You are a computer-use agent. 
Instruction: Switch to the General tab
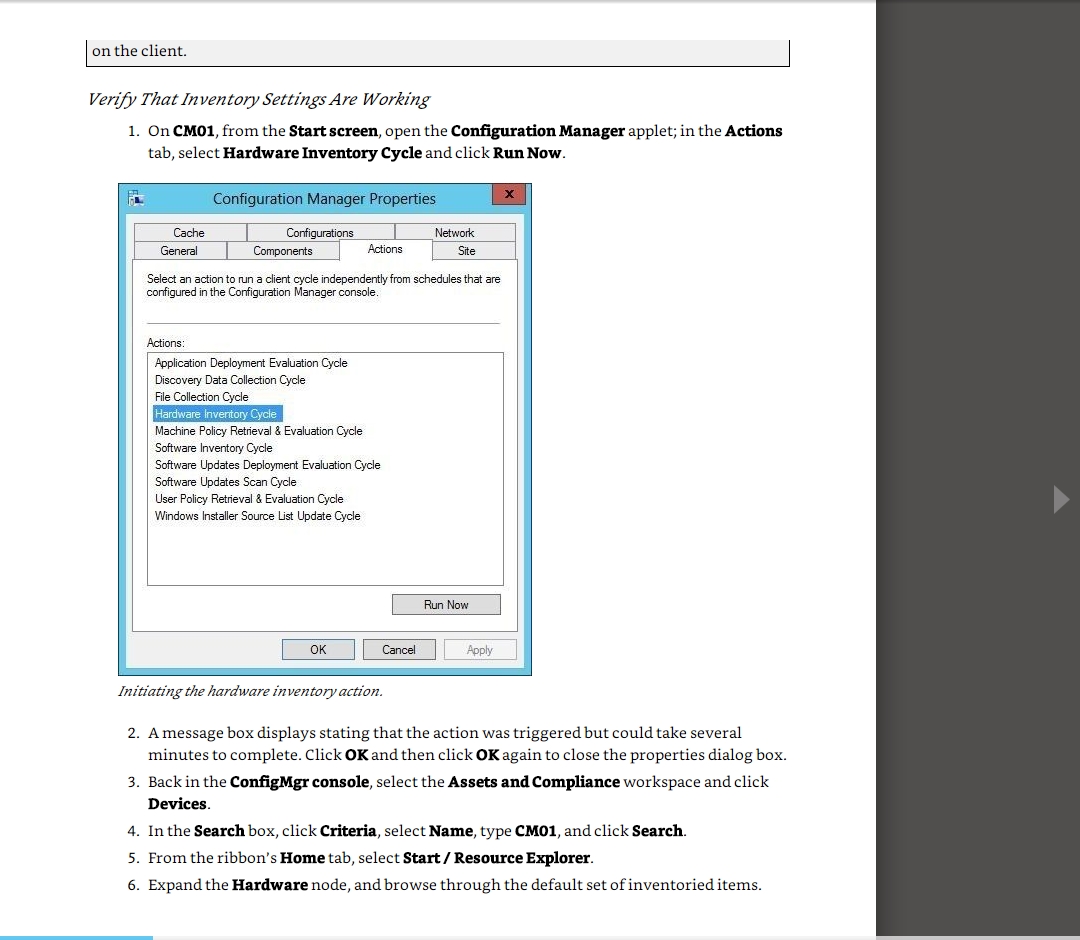[x=179, y=251]
